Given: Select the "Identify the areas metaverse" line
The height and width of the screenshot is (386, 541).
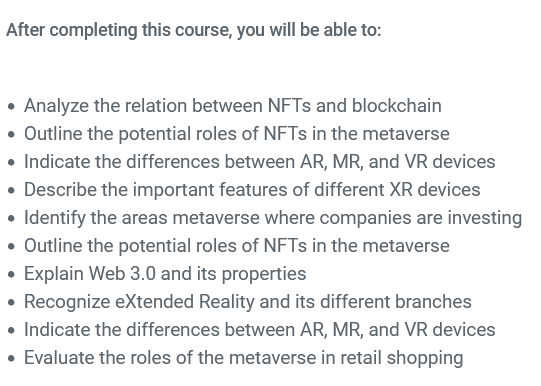Looking at the screenshot, I should click(273, 218).
